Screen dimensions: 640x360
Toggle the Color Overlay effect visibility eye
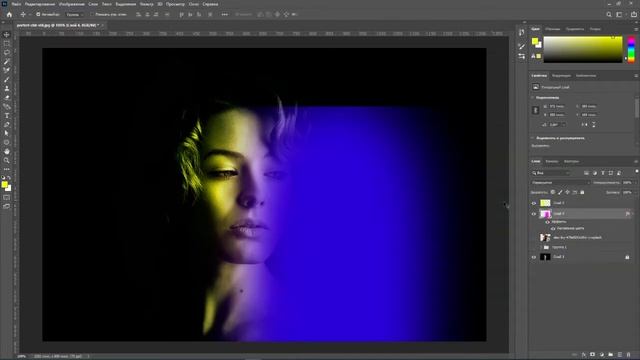coord(553,229)
